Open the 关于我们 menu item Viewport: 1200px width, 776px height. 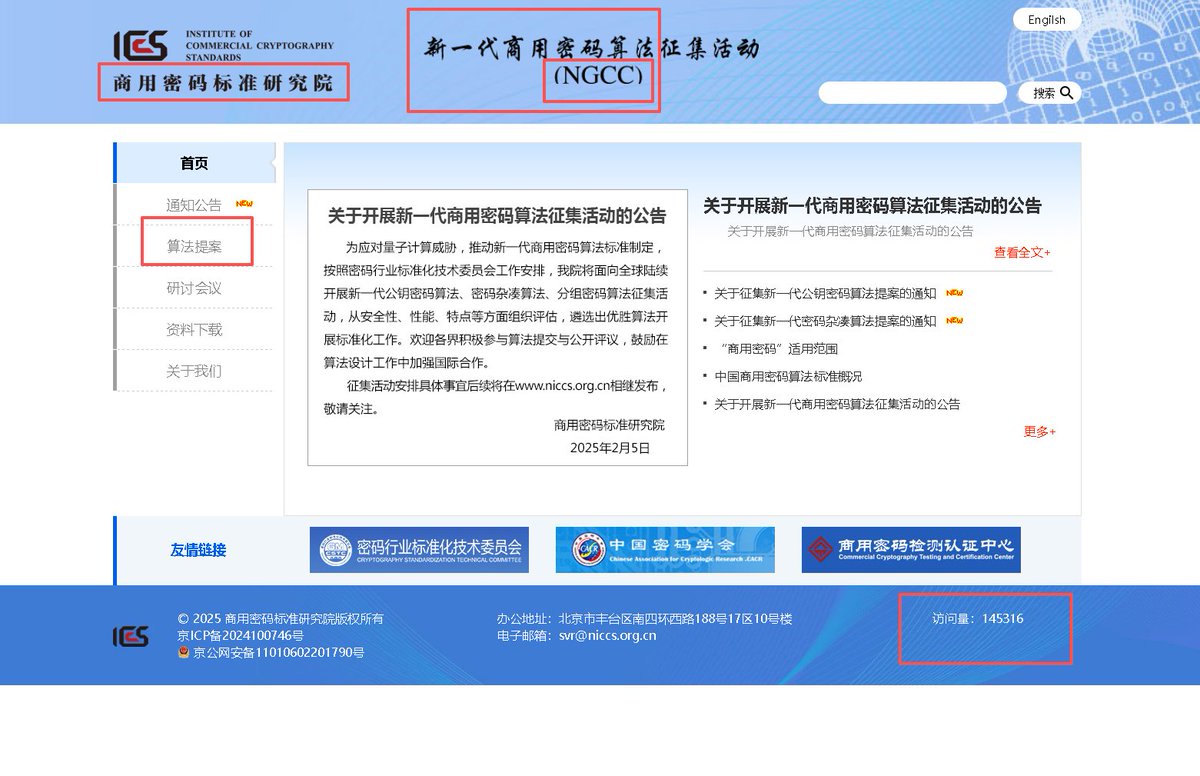194,371
